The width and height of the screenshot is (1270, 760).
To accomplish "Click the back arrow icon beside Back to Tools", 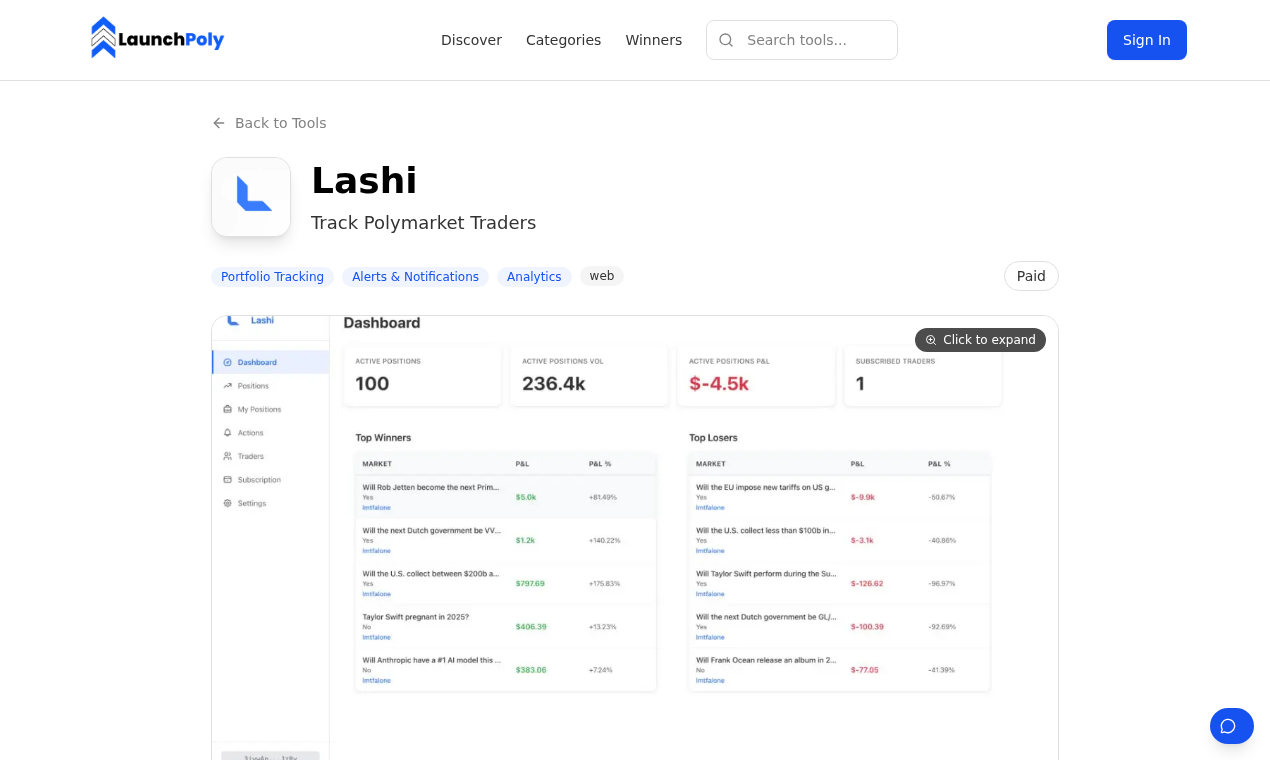I will (x=218, y=122).
